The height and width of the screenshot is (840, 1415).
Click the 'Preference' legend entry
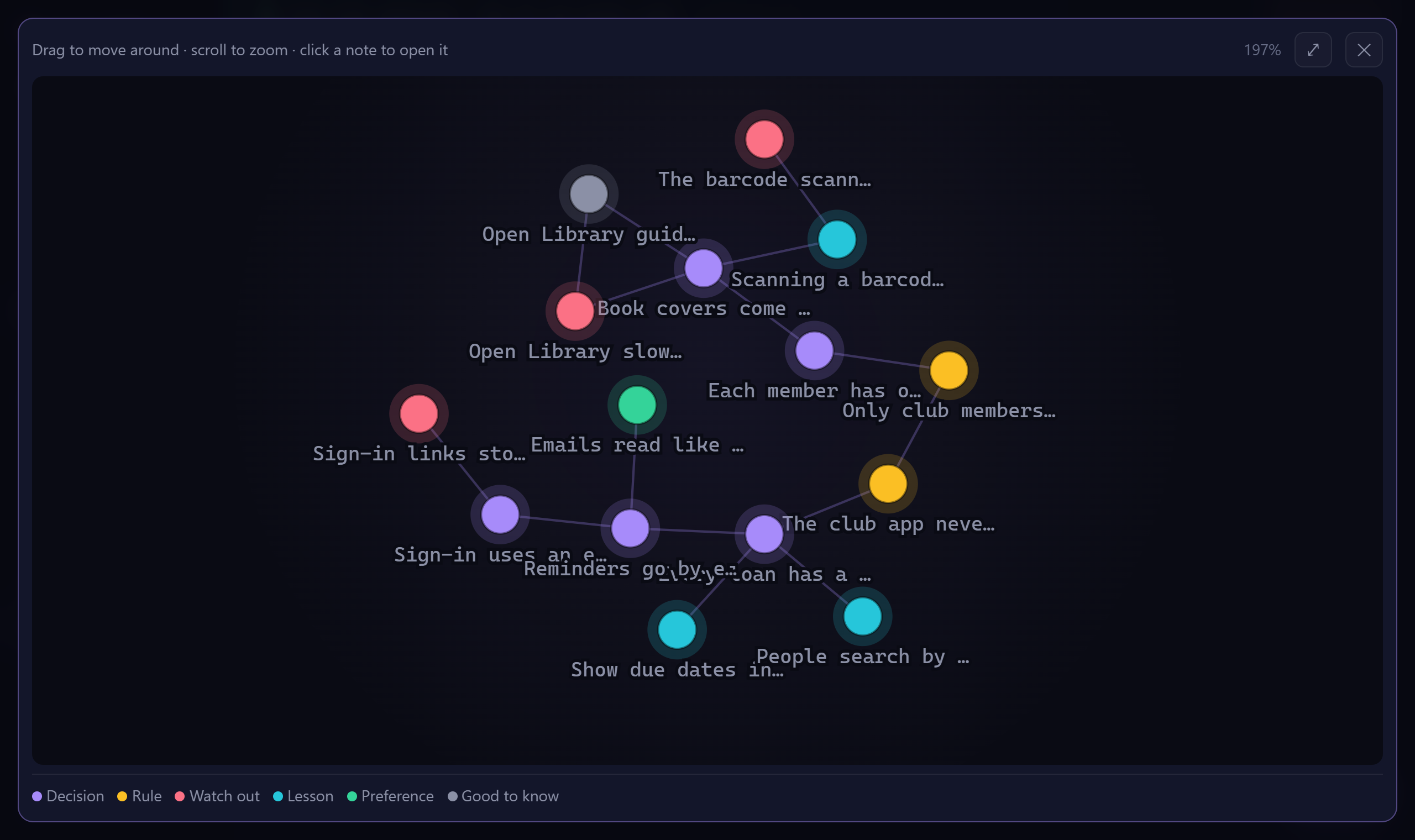(391, 796)
